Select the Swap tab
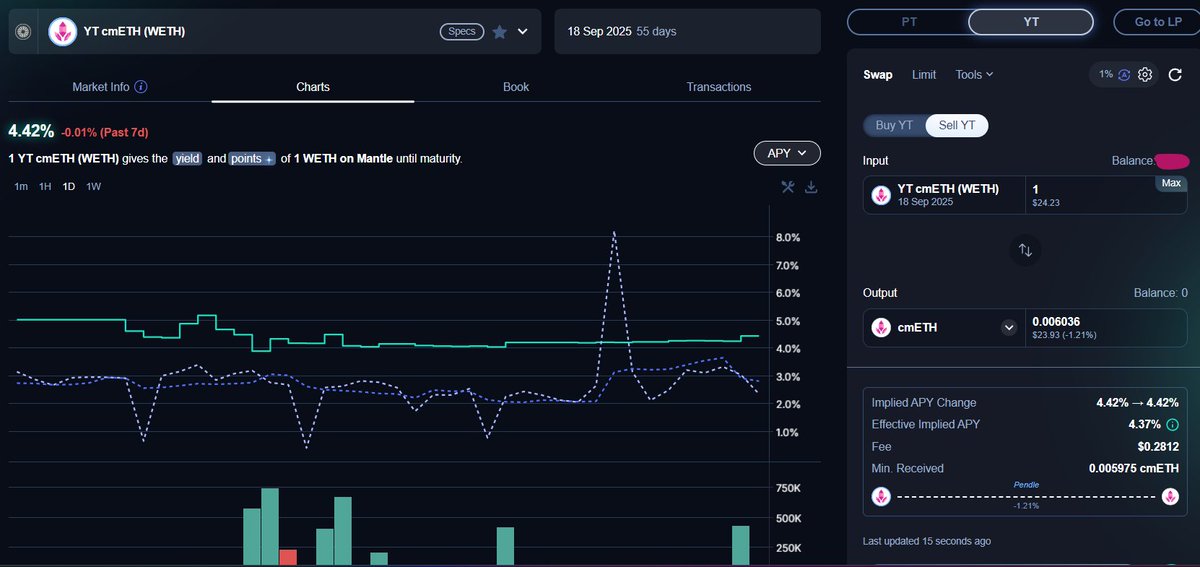The height and width of the screenshot is (567, 1200). point(878,74)
